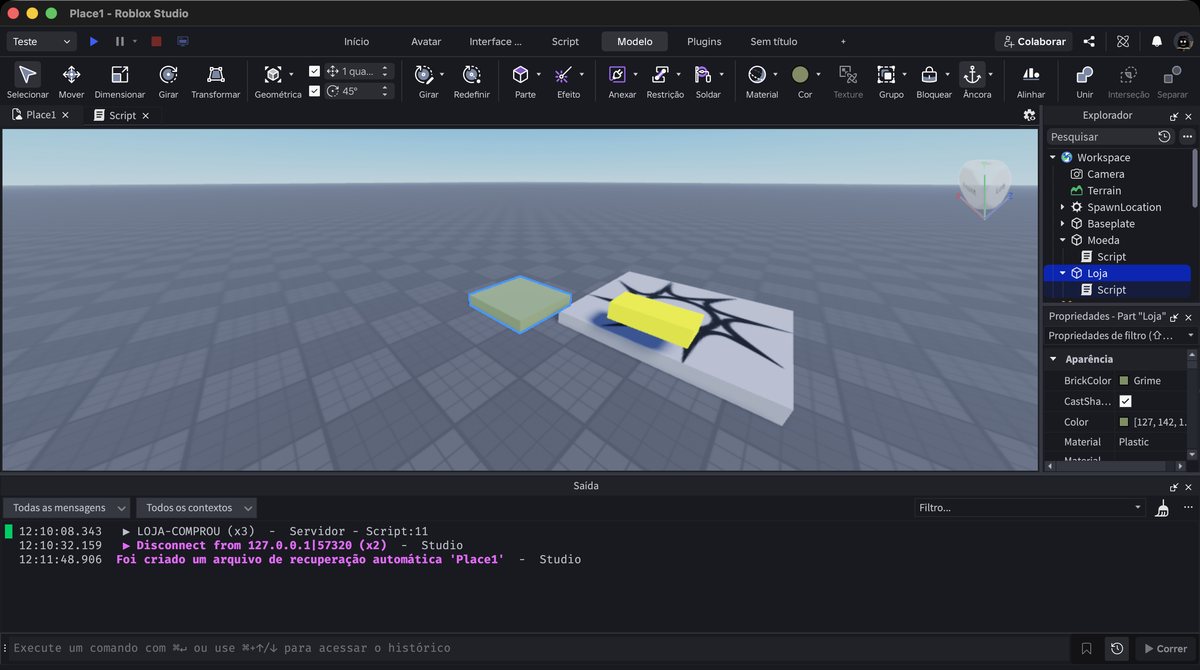Expand the Geométrica dropdown arrow
1200x670 pixels.
[291, 75]
